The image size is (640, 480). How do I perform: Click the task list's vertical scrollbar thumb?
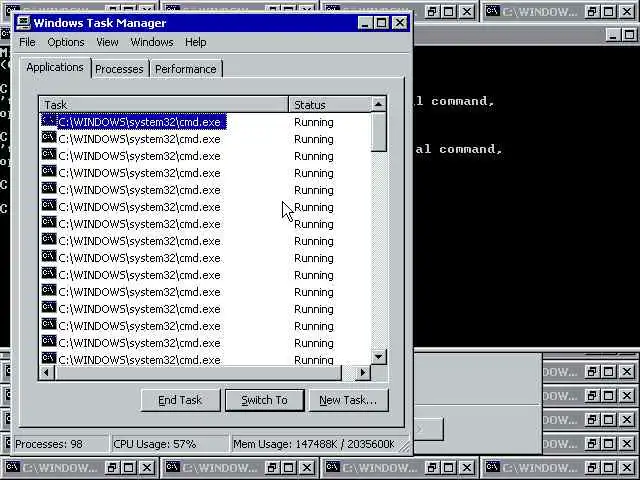click(x=379, y=132)
